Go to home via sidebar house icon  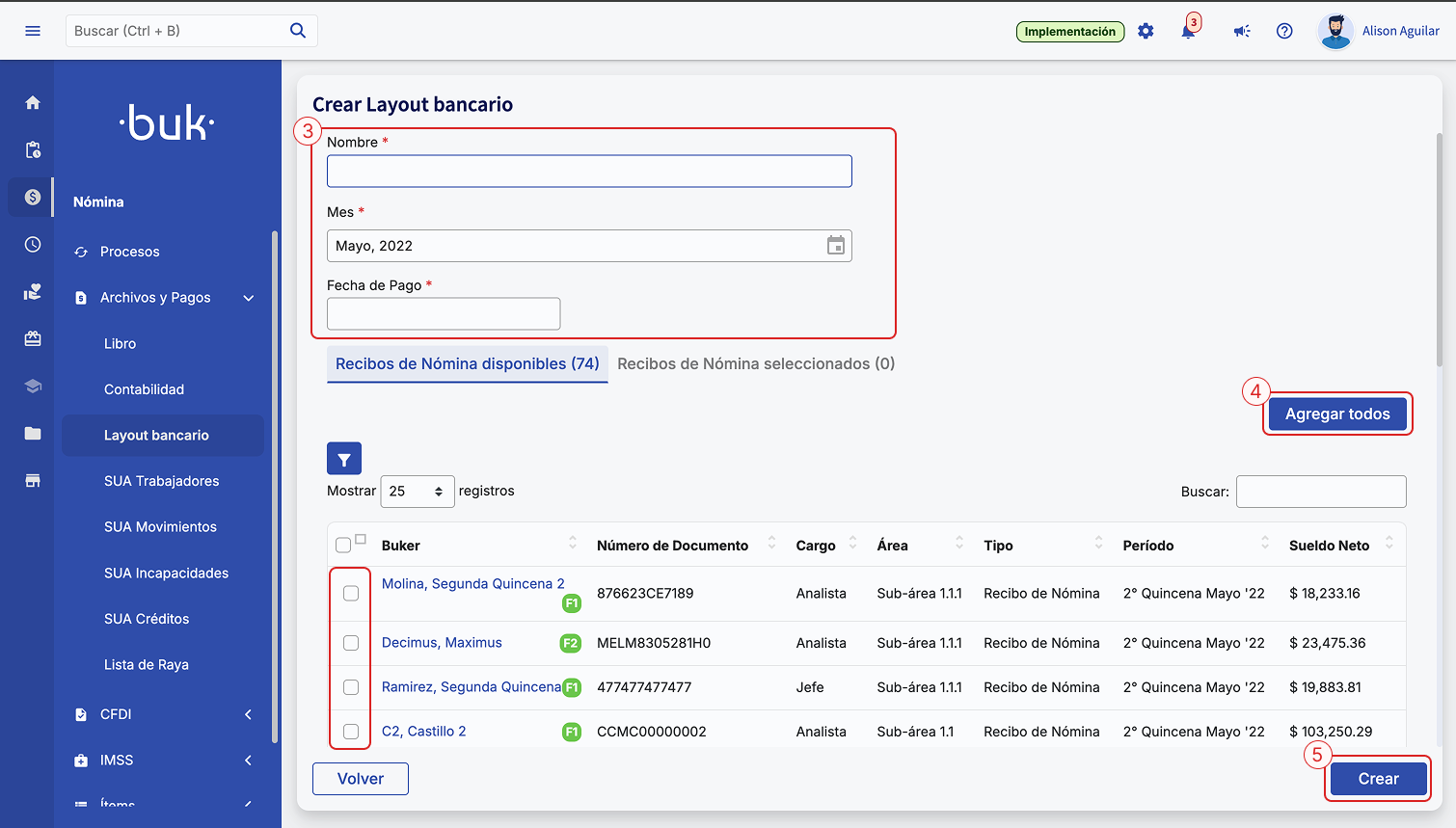[33, 102]
